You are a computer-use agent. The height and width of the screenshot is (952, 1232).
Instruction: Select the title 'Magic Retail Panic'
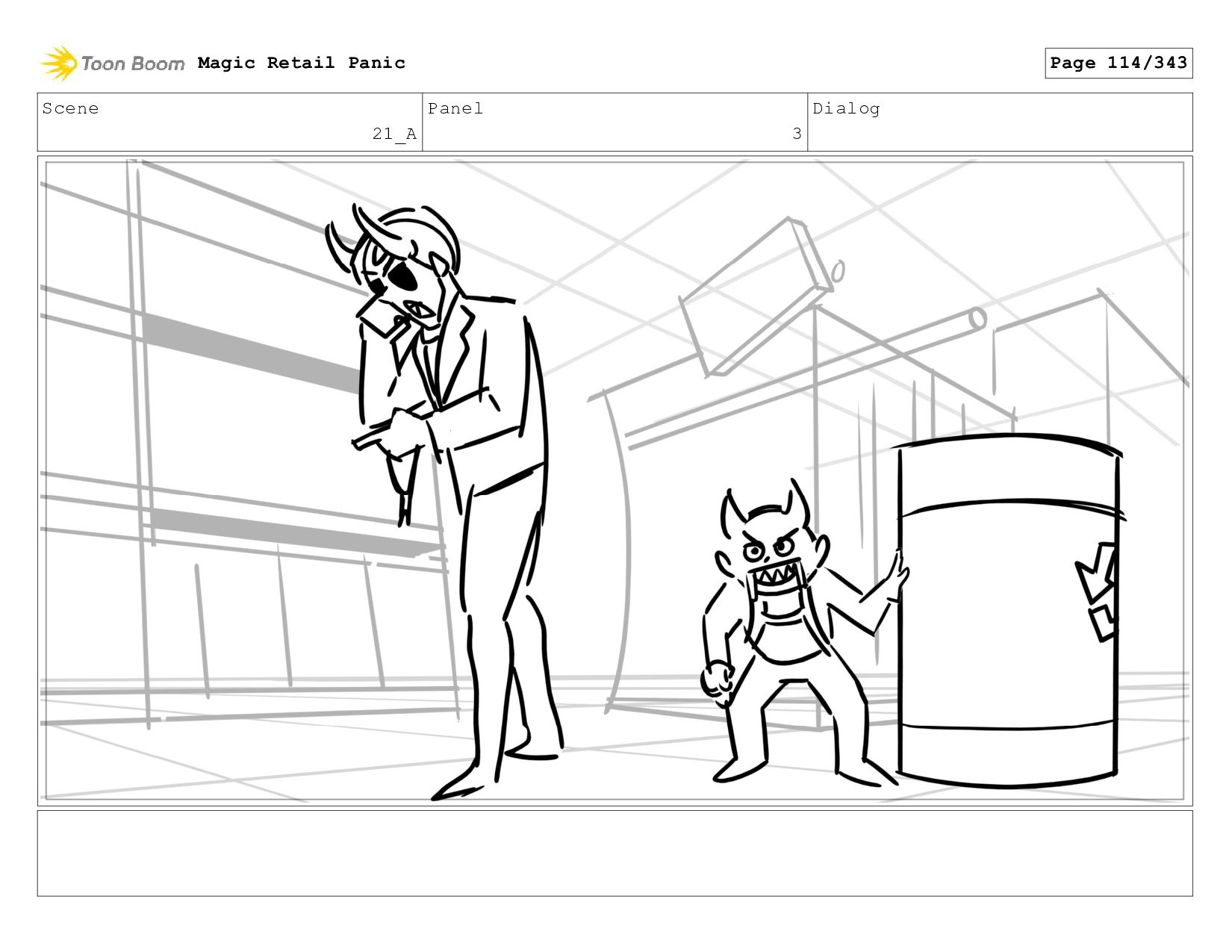pyautogui.click(x=302, y=63)
